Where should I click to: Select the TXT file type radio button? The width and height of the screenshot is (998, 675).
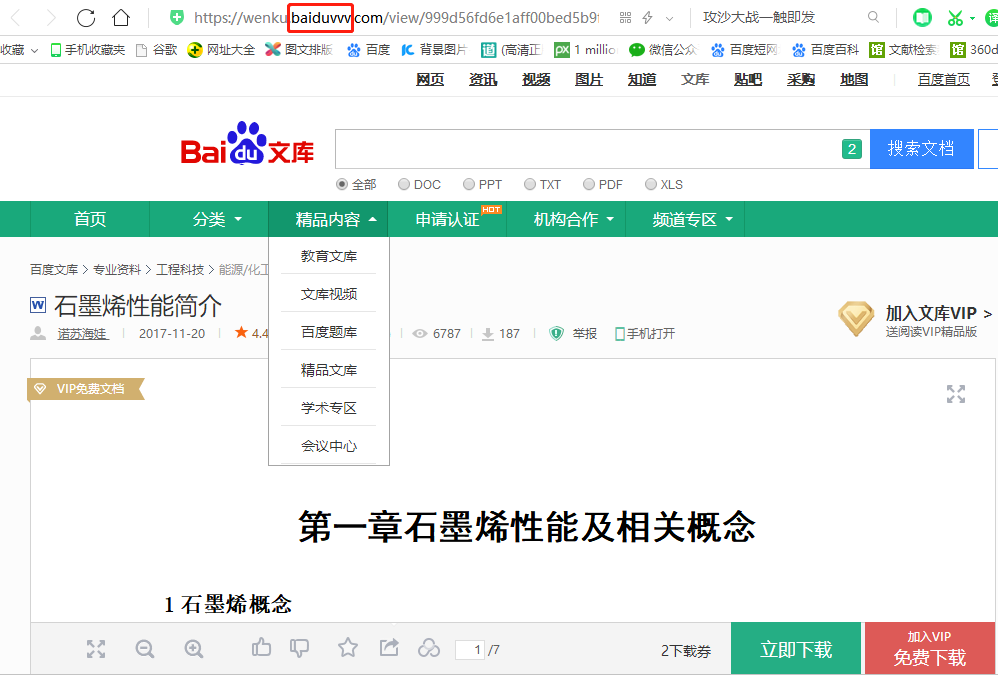(x=530, y=184)
